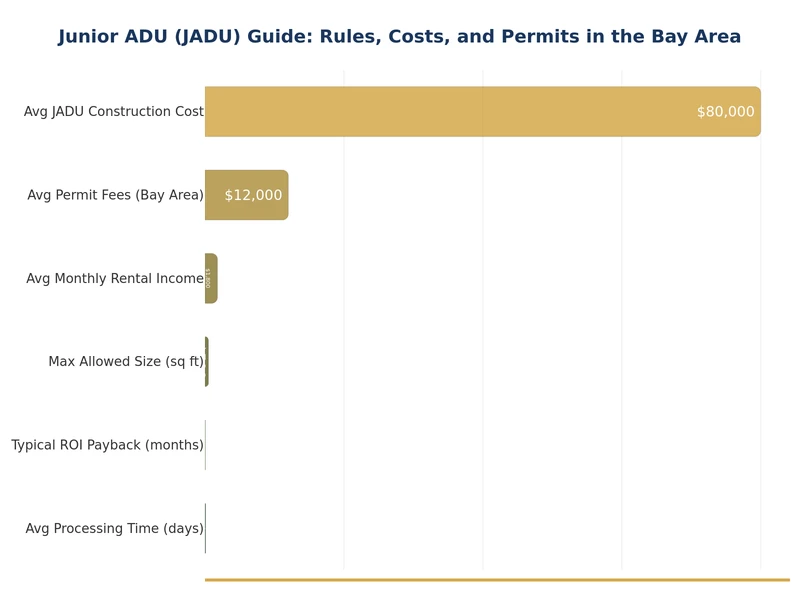The height and width of the screenshot is (600, 800).
Task: Click the thin Avg Processing Time bar
Action: pos(205,528)
